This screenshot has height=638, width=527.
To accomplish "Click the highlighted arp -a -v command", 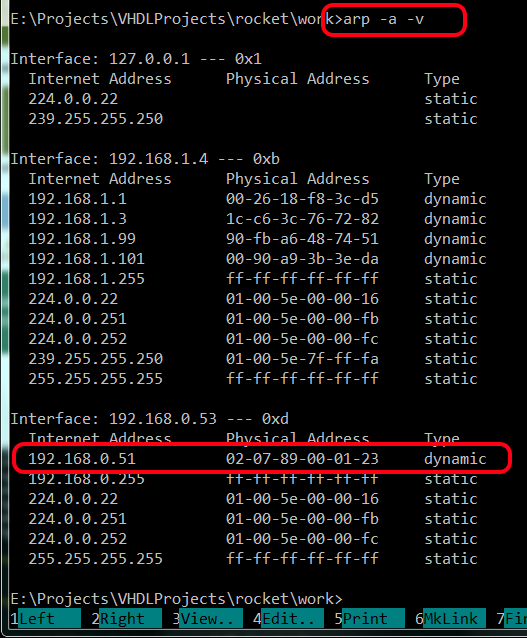I will 384,19.
